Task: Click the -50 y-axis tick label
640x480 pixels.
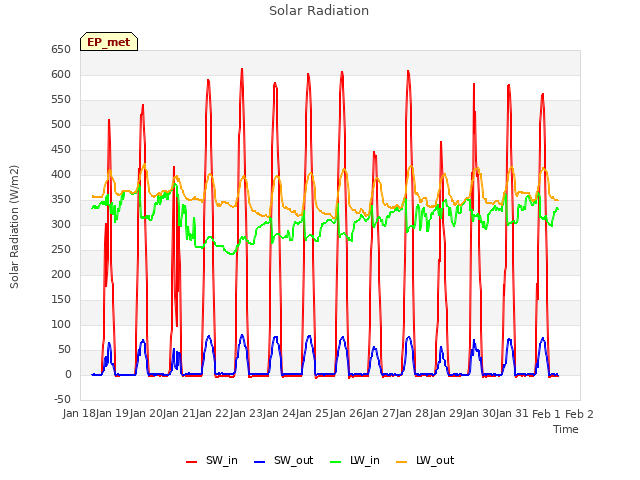Action: 62,400
